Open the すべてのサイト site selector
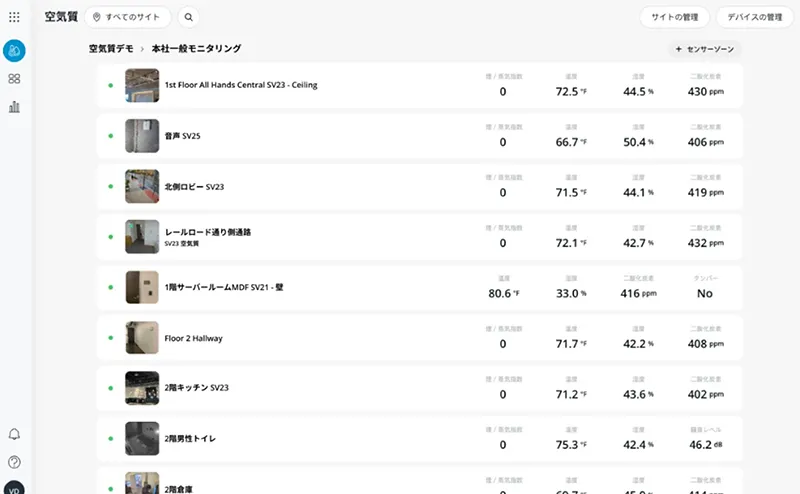This screenshot has height=494, width=800. coord(127,17)
